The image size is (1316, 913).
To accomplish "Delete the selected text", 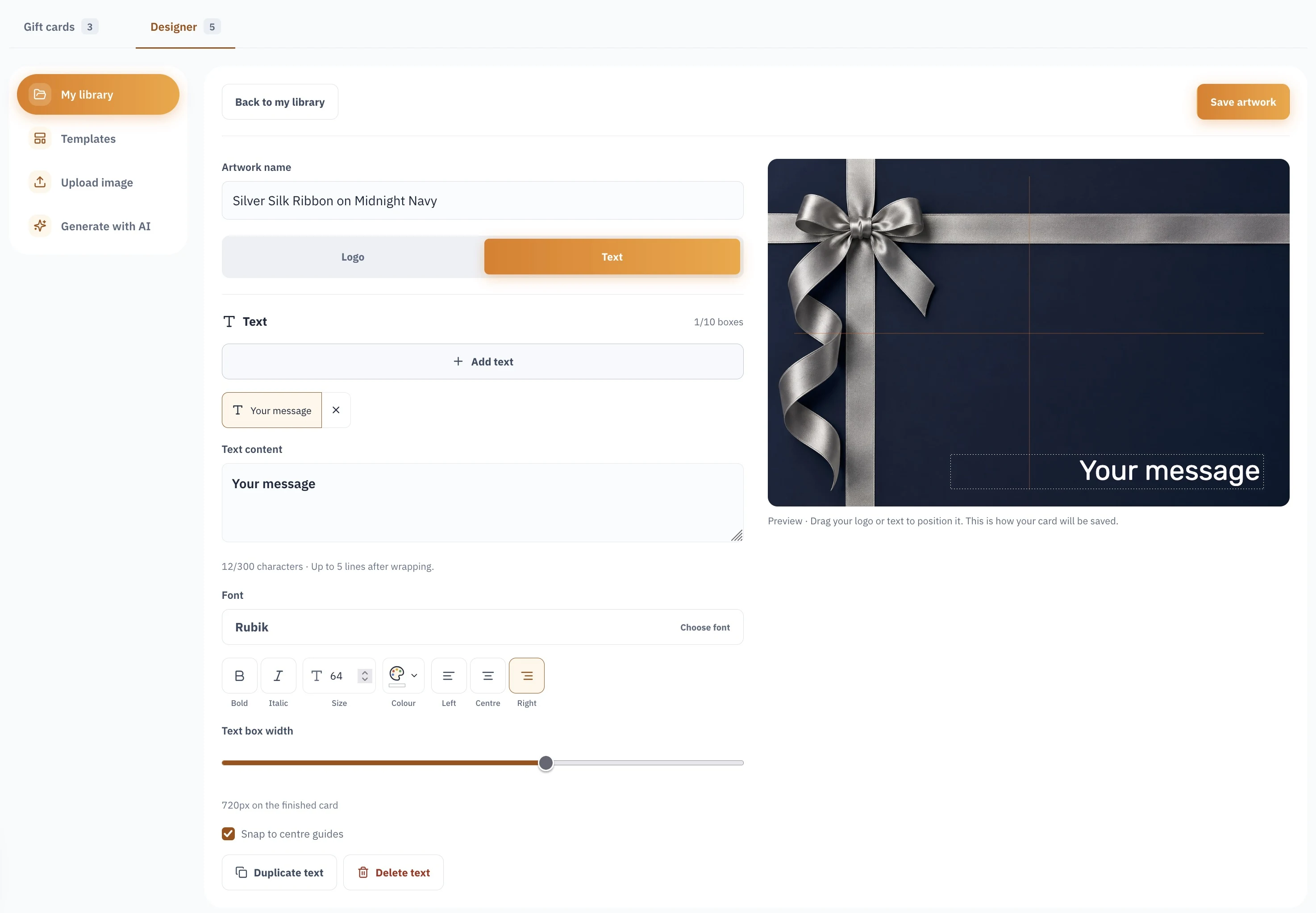I will click(x=393, y=873).
